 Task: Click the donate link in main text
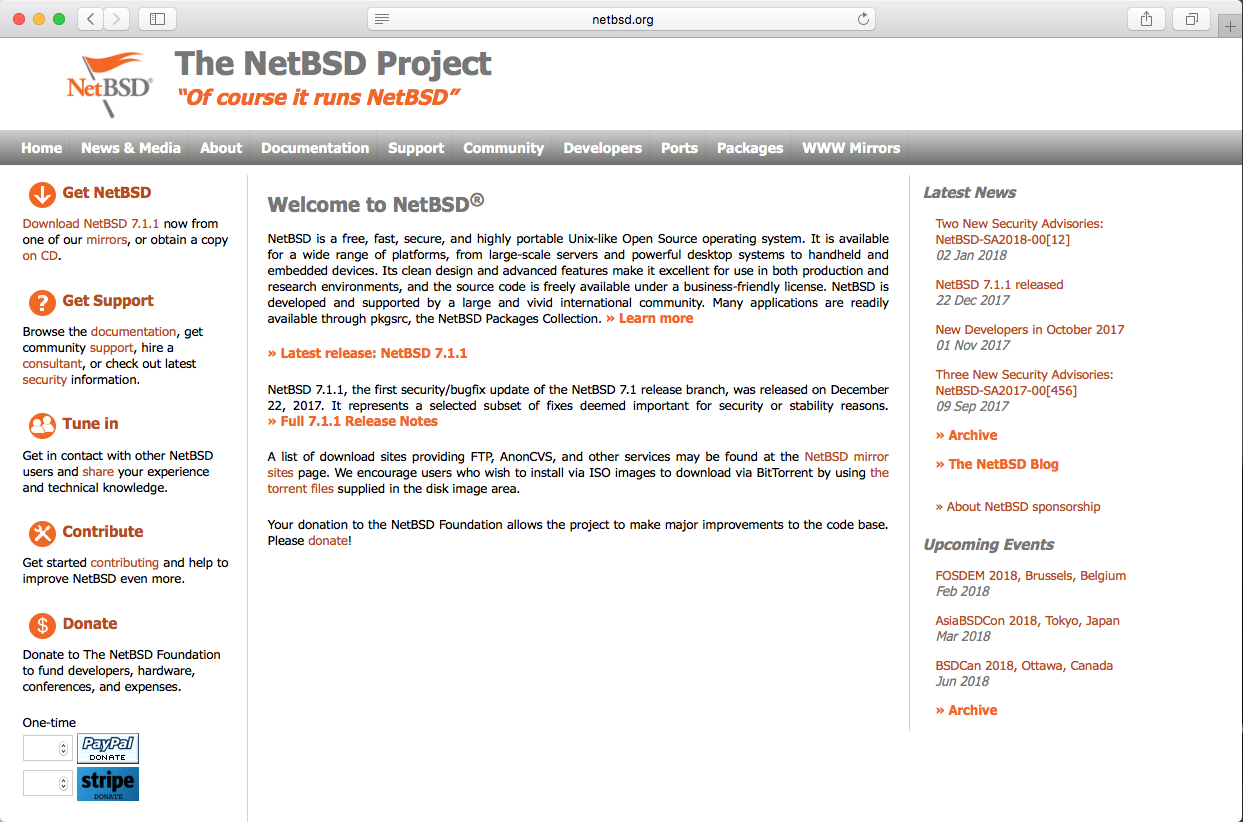point(328,540)
